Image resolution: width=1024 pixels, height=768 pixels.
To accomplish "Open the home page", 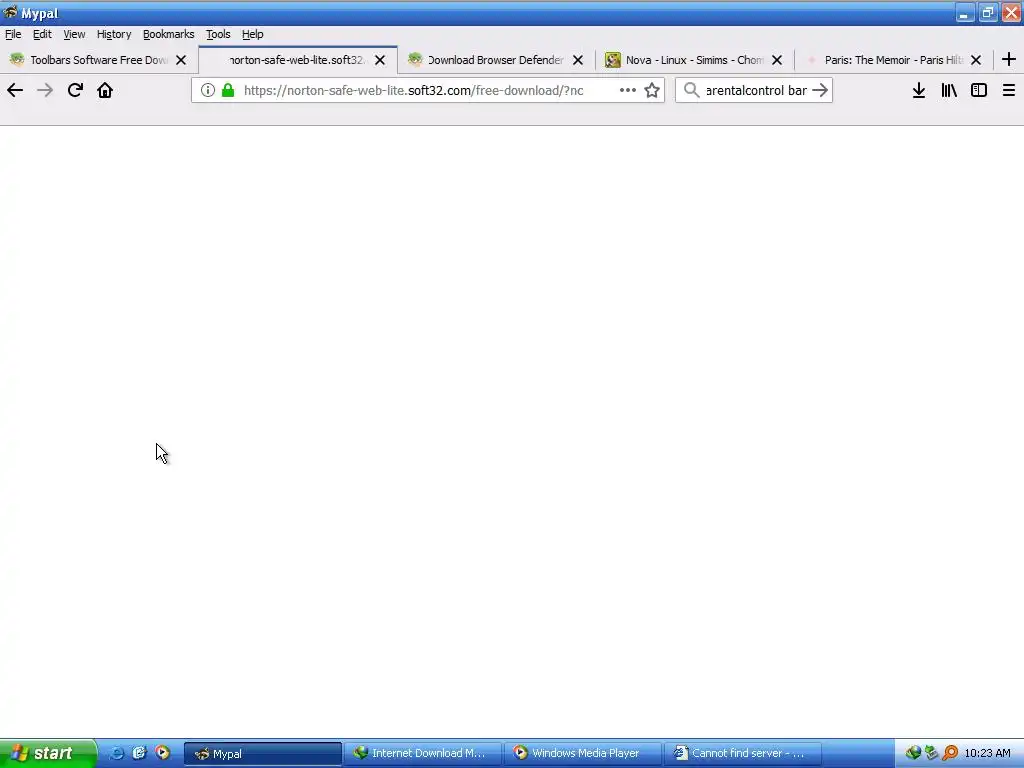I will click(105, 90).
